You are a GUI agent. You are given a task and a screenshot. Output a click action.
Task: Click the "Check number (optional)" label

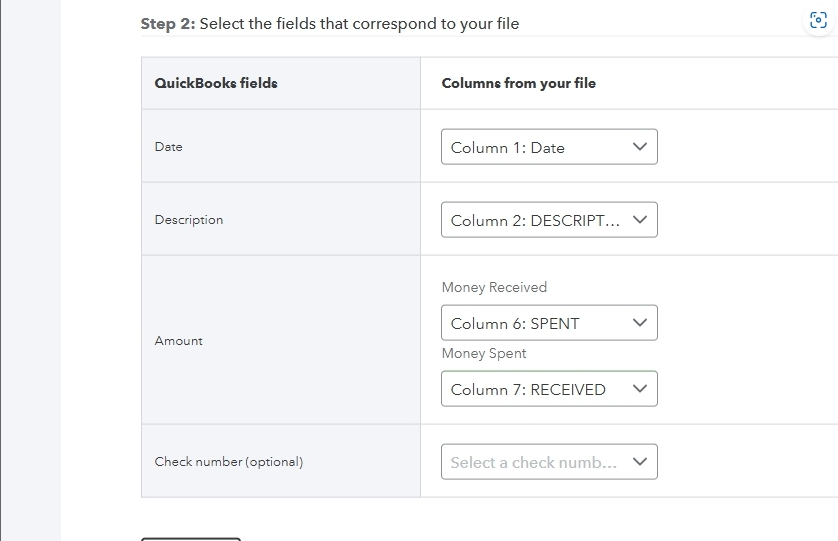[228, 461]
